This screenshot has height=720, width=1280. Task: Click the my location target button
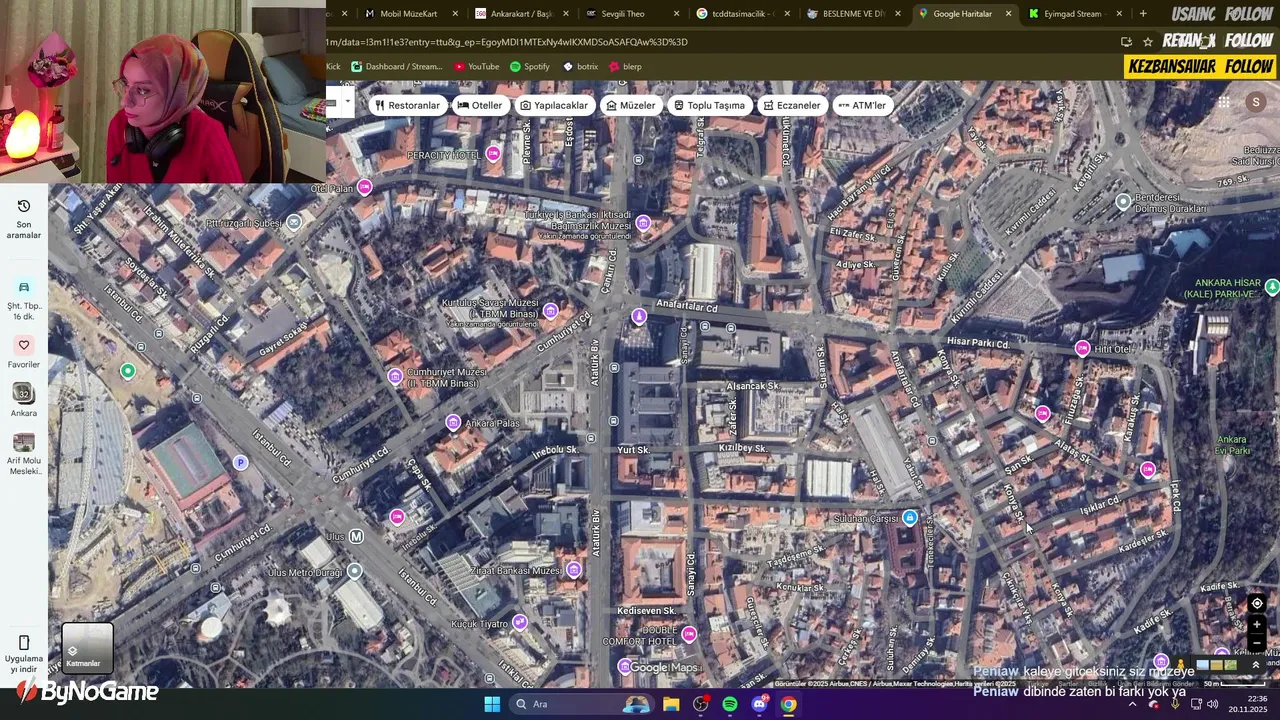1257,603
